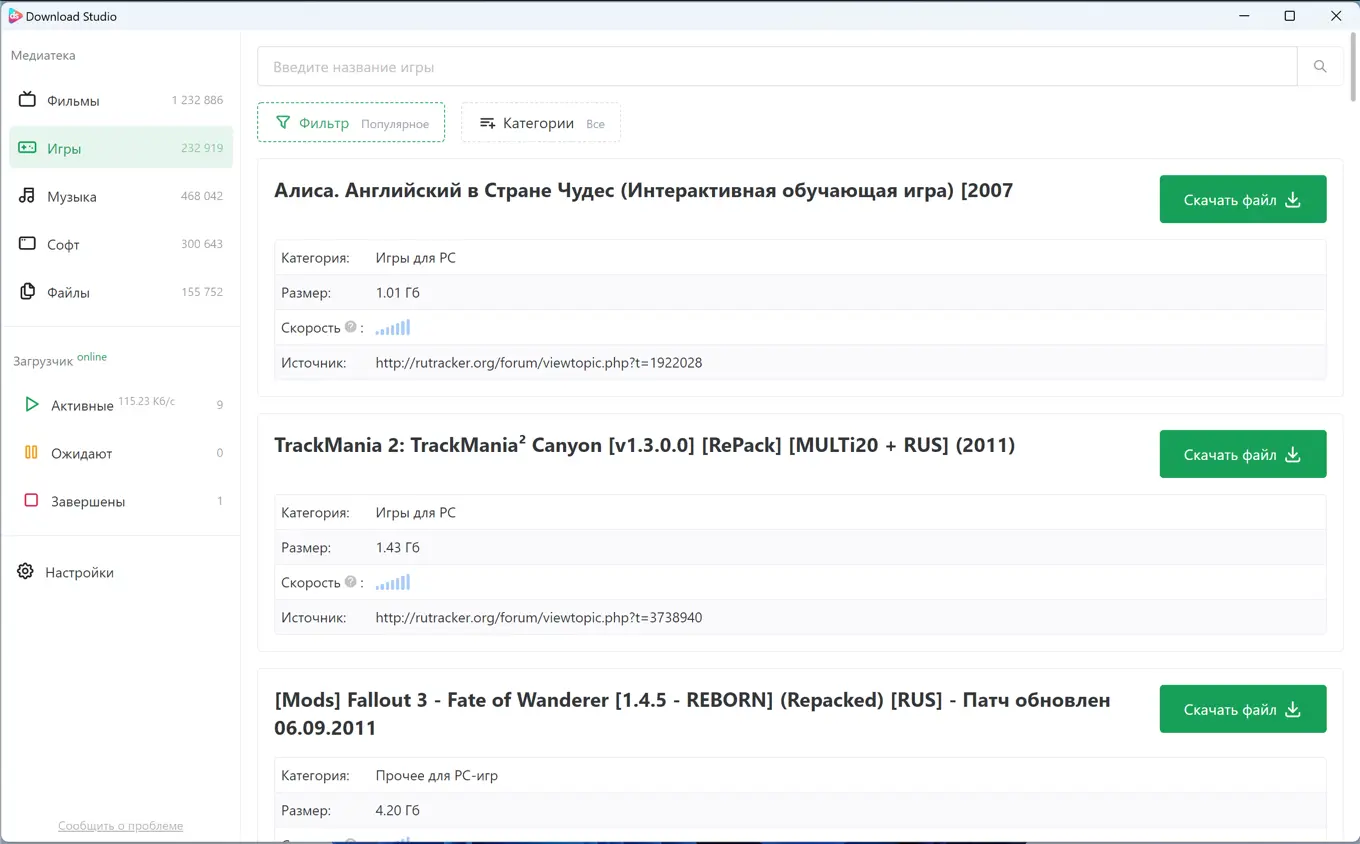Click the documents icon beside Файлы

pyautogui.click(x=27, y=292)
